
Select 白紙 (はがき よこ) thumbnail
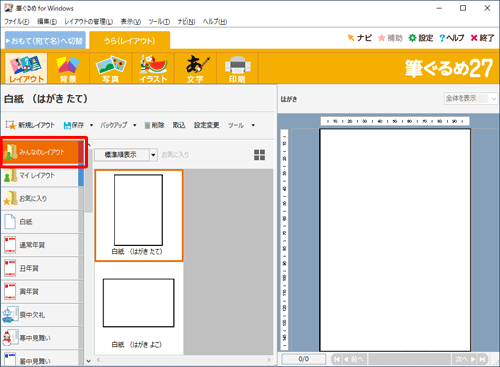tap(139, 309)
